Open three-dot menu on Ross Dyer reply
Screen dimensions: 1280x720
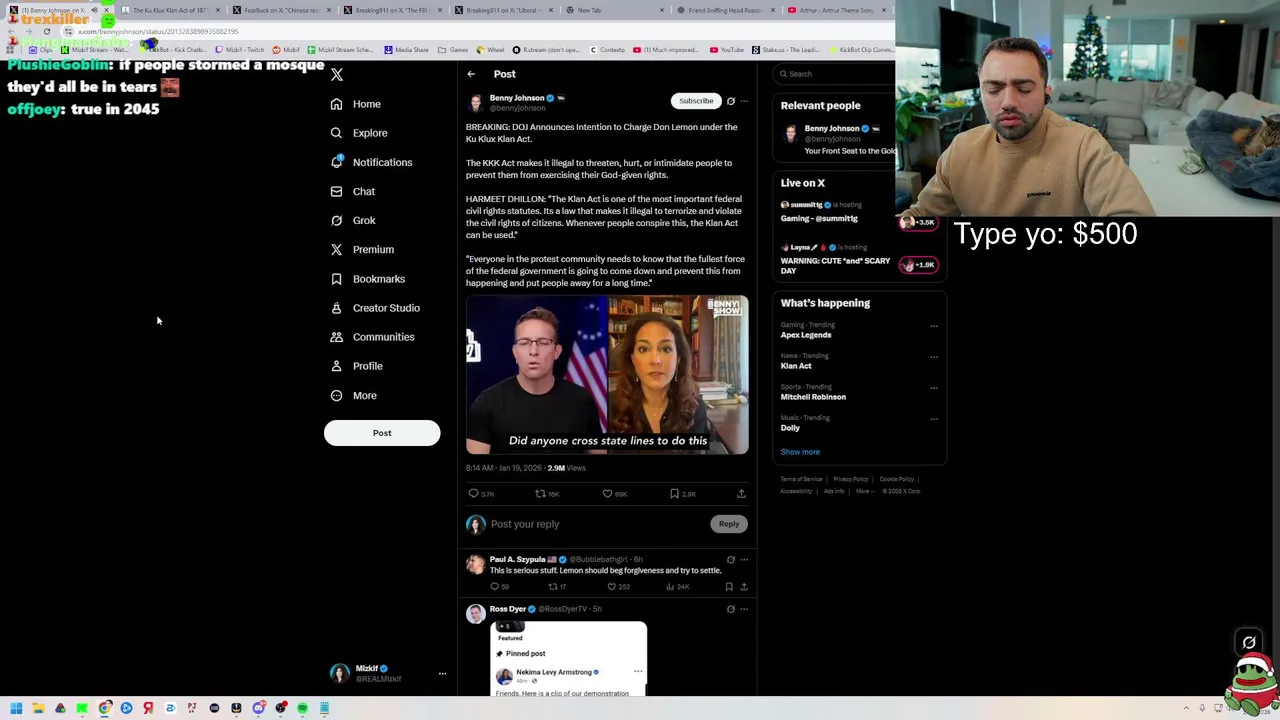pyautogui.click(x=744, y=609)
